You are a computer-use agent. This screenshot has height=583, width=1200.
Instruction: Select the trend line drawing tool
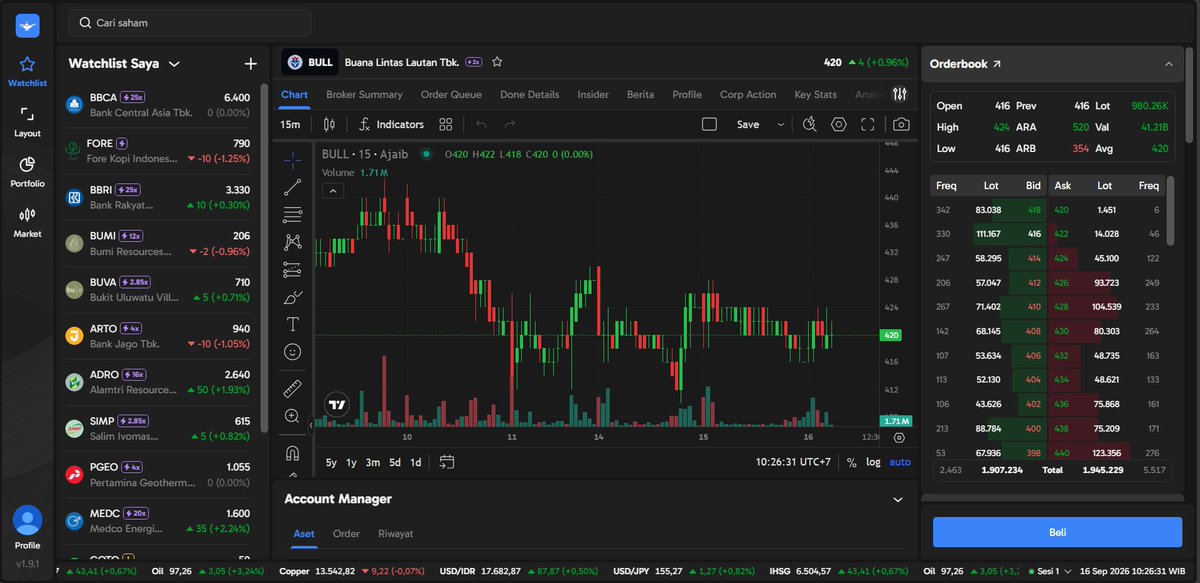(292, 187)
